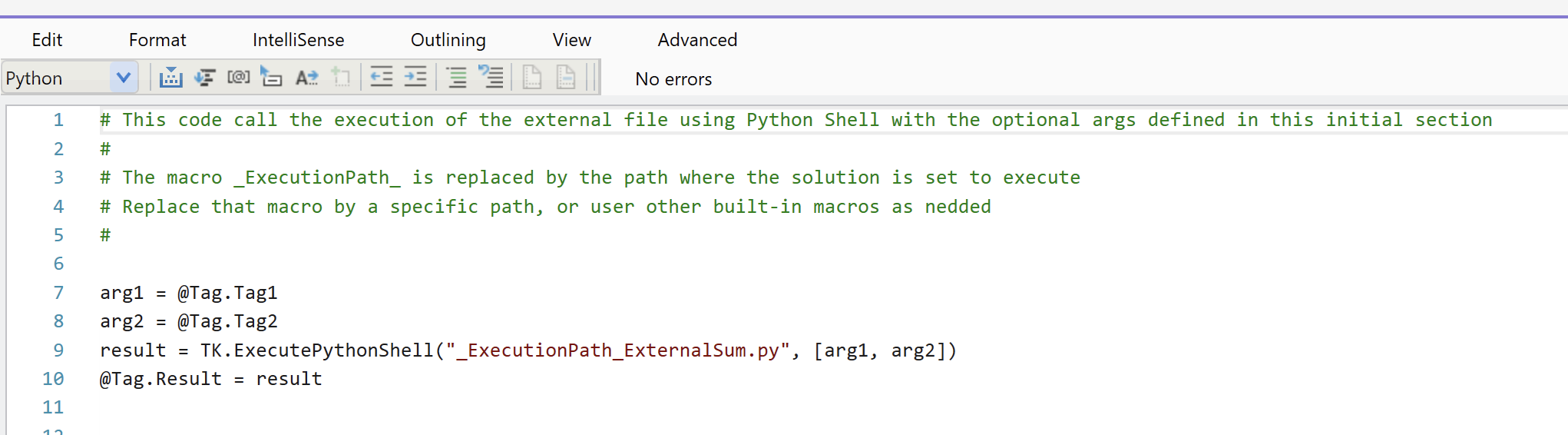Click the Comment Selection icon
Image resolution: width=1568 pixels, height=435 pixels.
[457, 78]
